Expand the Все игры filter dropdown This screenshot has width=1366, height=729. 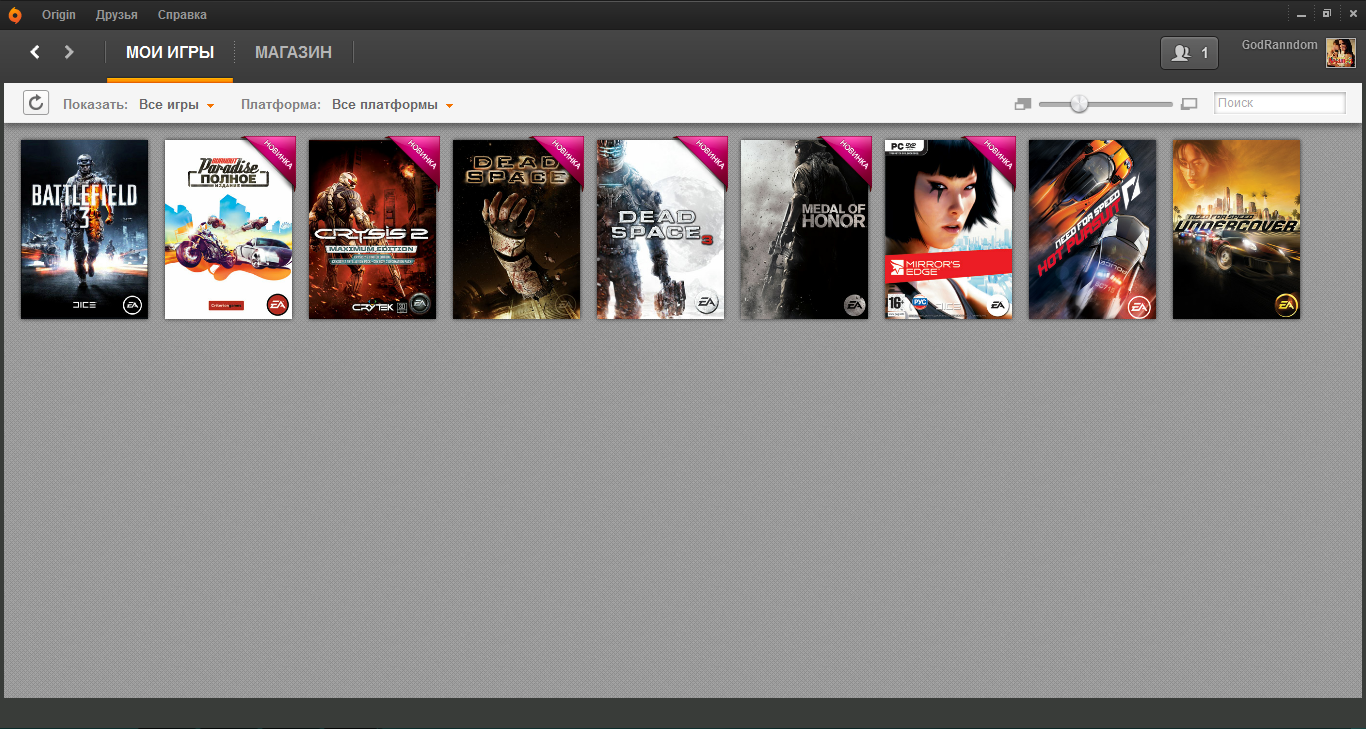point(177,104)
